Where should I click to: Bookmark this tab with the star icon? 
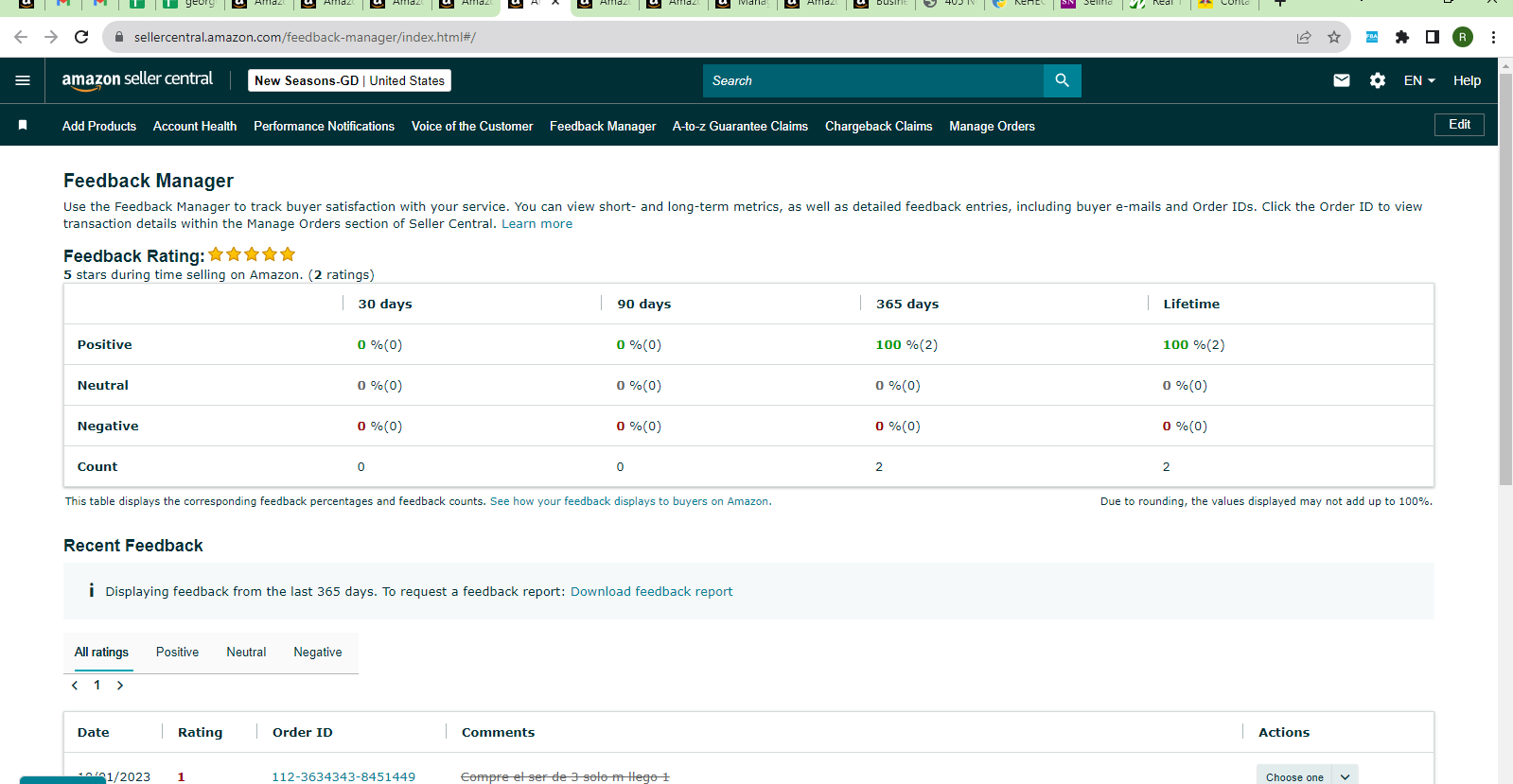tap(1334, 37)
